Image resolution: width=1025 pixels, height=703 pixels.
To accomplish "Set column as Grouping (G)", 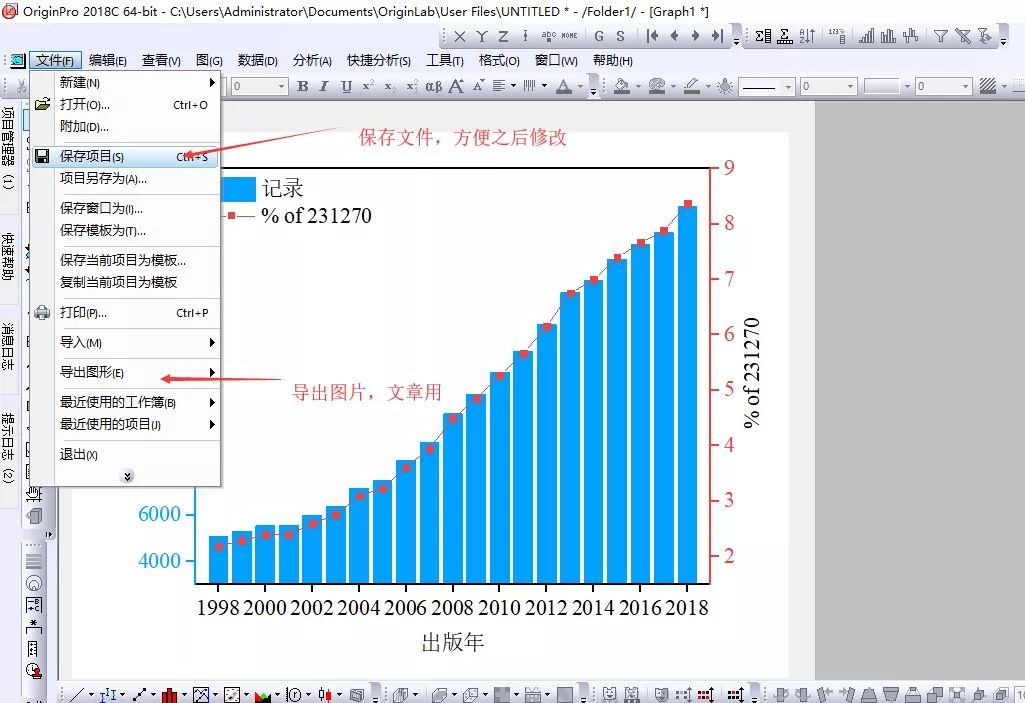I will coord(599,37).
